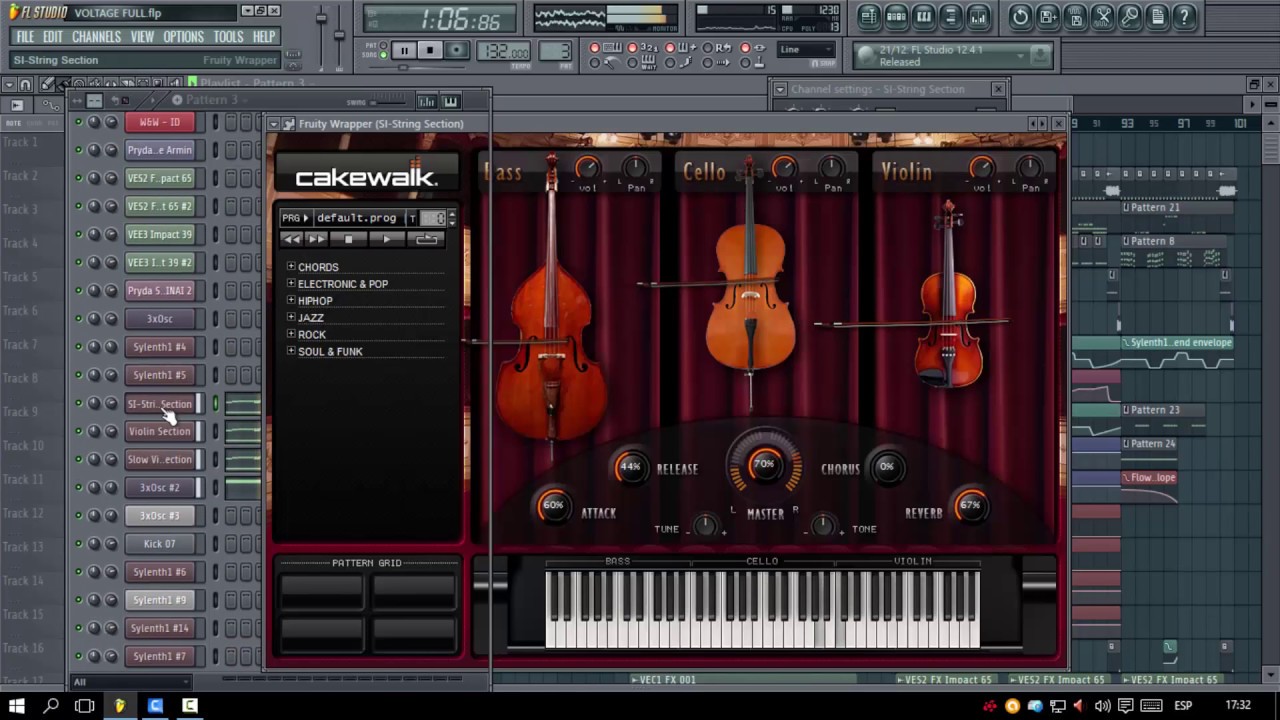The image size is (1280, 720).
Task: Click the tempo display showing 132
Action: click(x=505, y=52)
